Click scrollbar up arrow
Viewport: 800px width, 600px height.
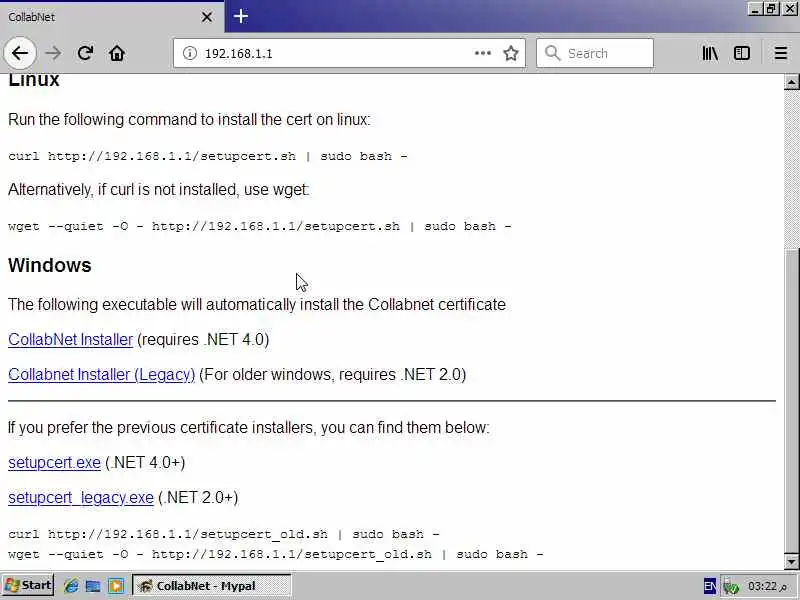(x=791, y=82)
